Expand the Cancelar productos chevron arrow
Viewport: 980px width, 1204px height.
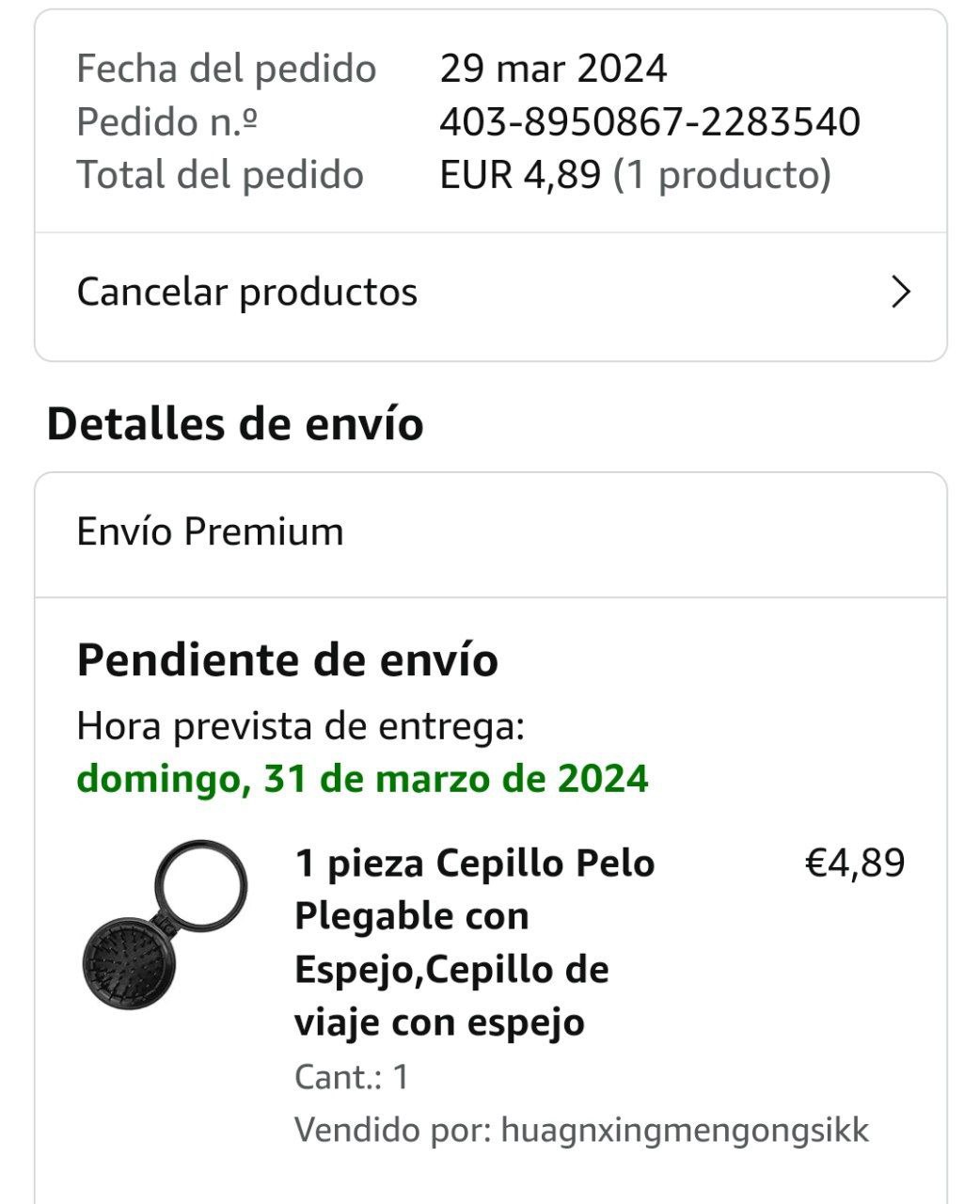tap(900, 293)
